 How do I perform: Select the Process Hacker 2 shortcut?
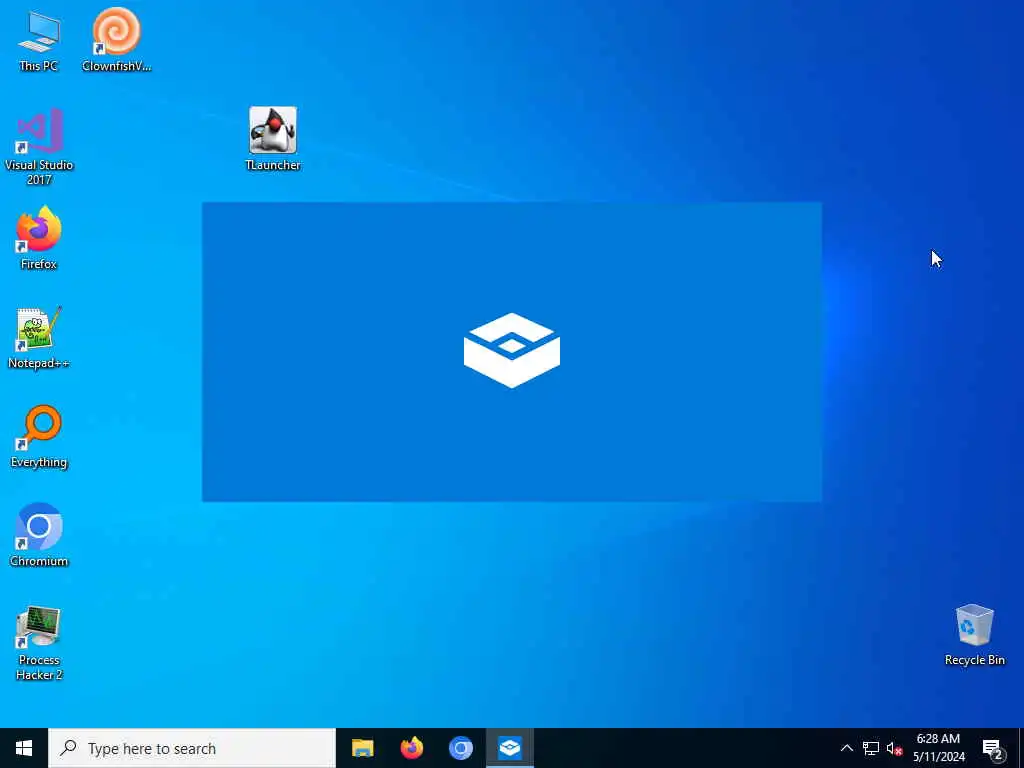[39, 643]
